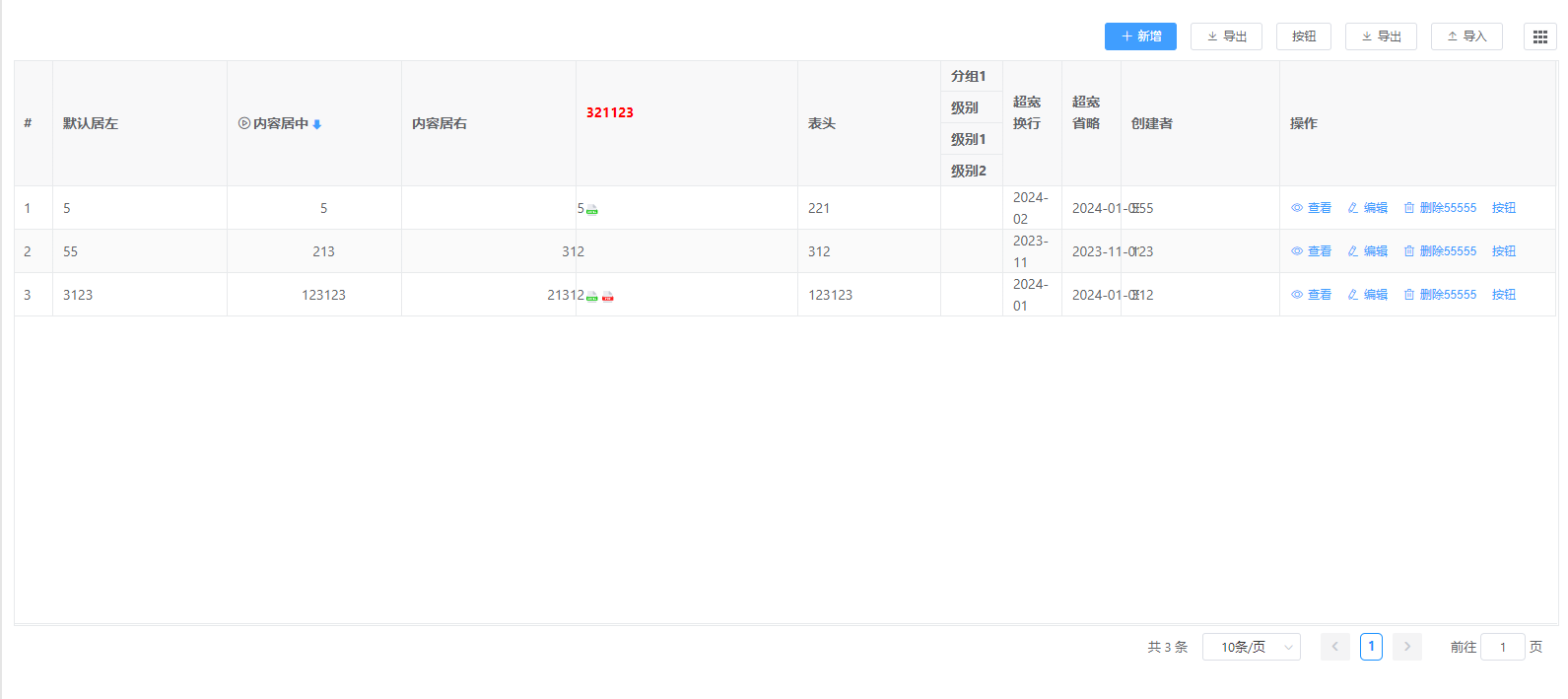The width and height of the screenshot is (1568, 699).
Task: Click the 前往 page number input field
Action: click(x=1502, y=647)
